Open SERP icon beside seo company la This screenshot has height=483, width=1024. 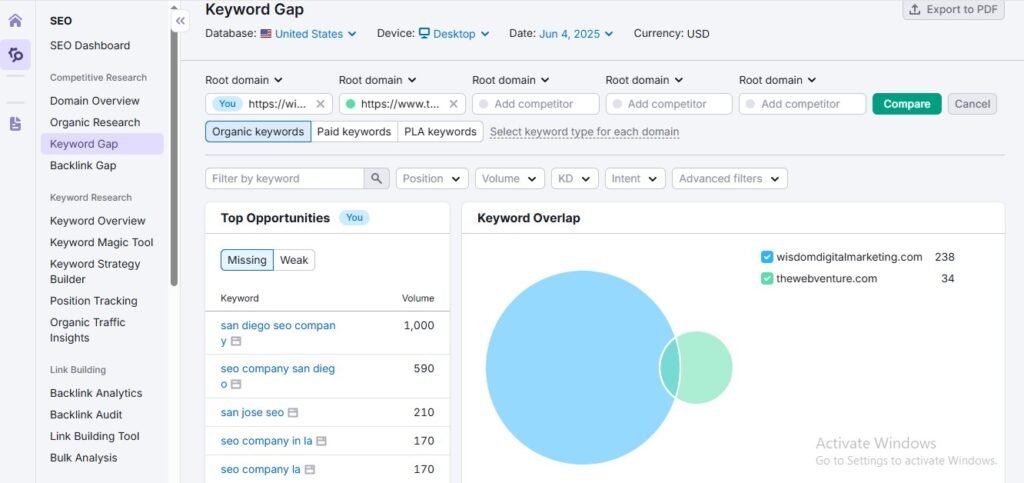(x=310, y=469)
